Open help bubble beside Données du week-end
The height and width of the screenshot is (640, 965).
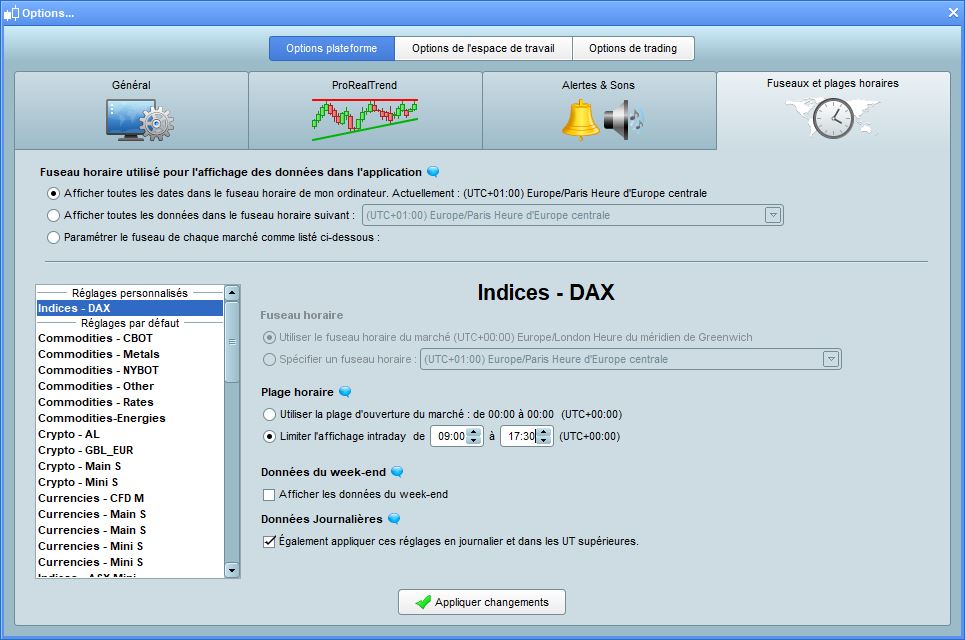[x=398, y=471]
